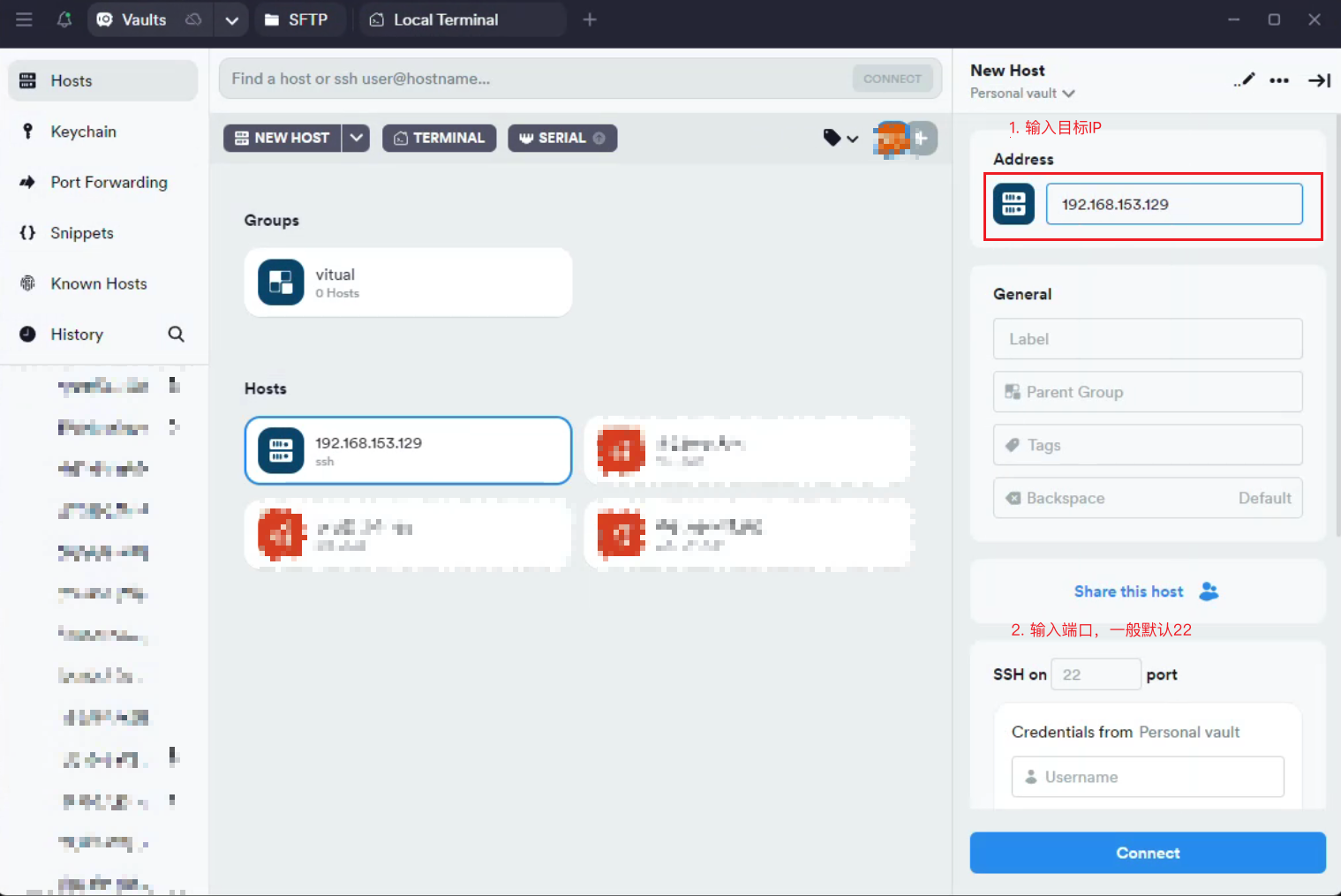Click the host icon next to Address field
The image size is (1341, 896).
point(1013,204)
